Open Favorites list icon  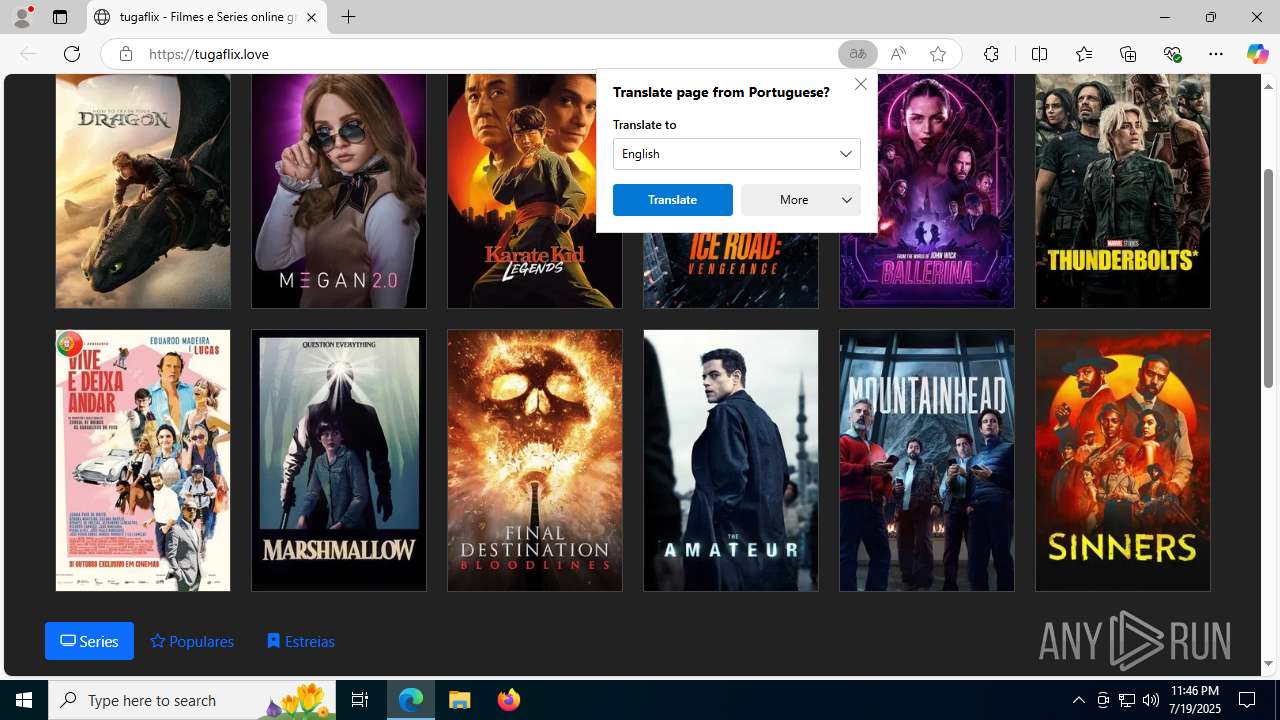[x=1083, y=54]
